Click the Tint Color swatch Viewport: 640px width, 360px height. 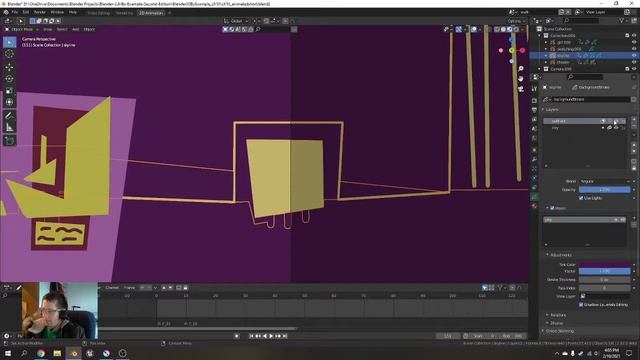(x=604, y=264)
